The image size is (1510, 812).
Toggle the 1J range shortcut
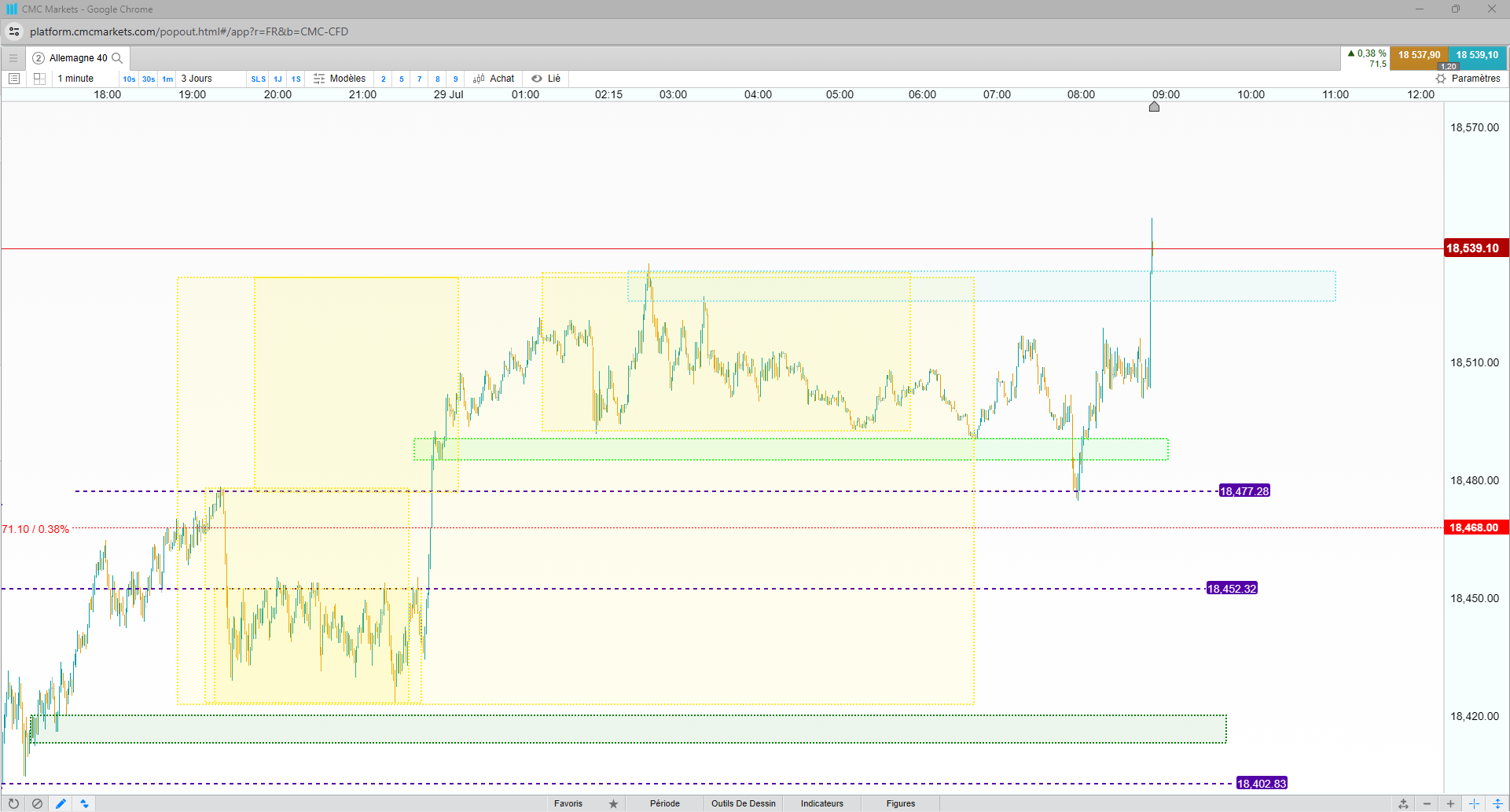click(277, 79)
